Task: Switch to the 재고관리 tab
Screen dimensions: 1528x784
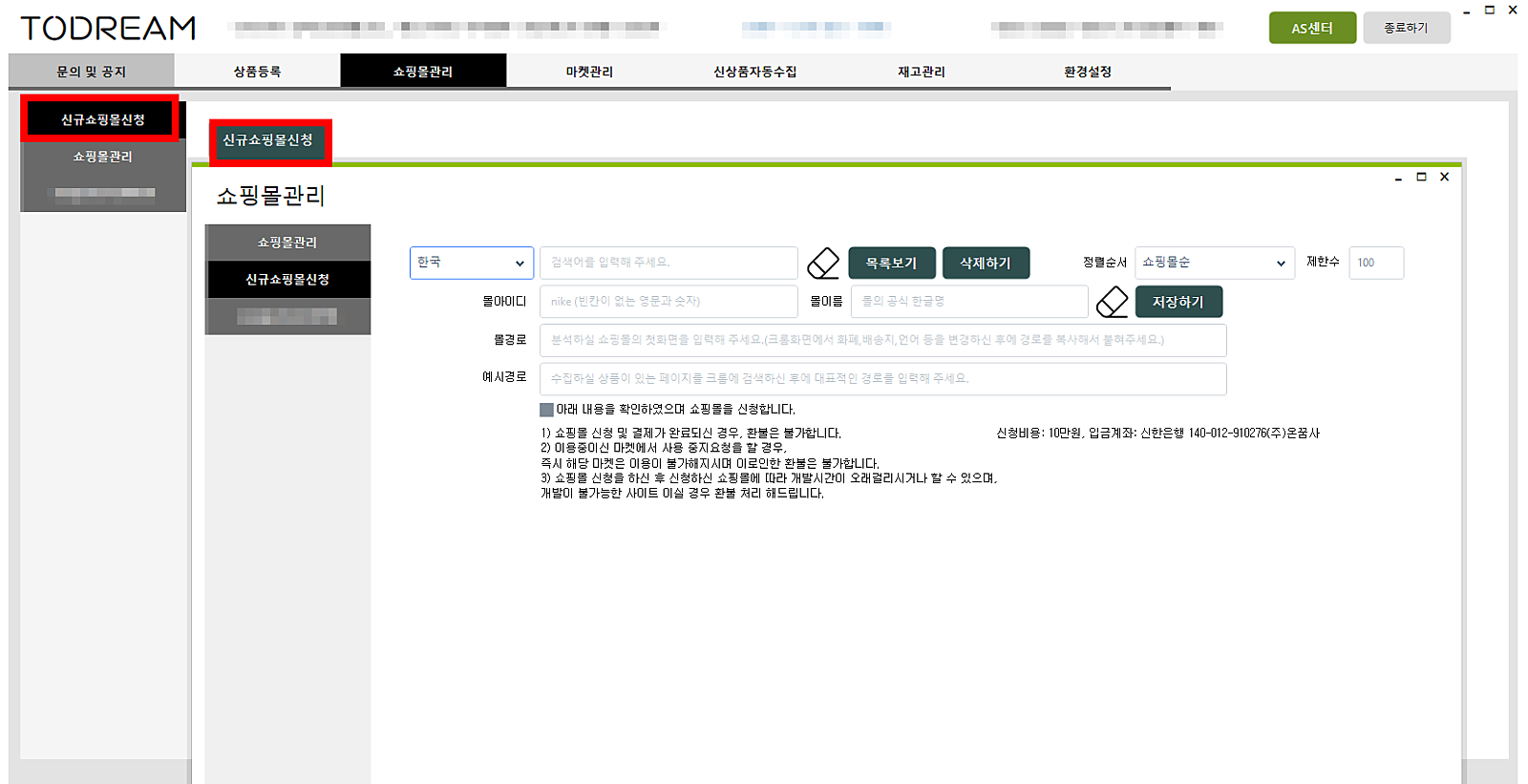Action: pyautogui.click(x=922, y=72)
